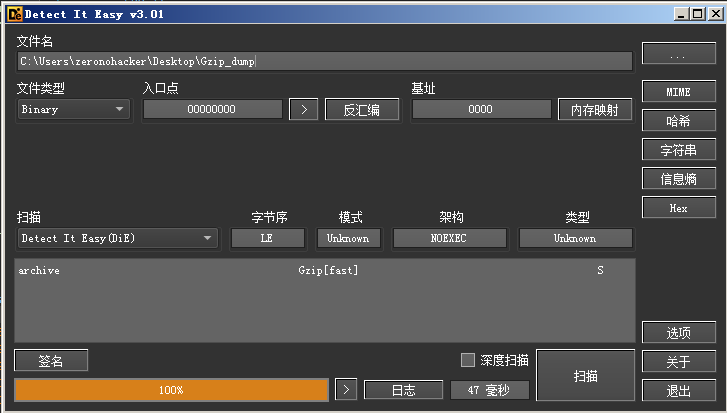
Task: Click the 选项 options button
Action: coord(679,332)
